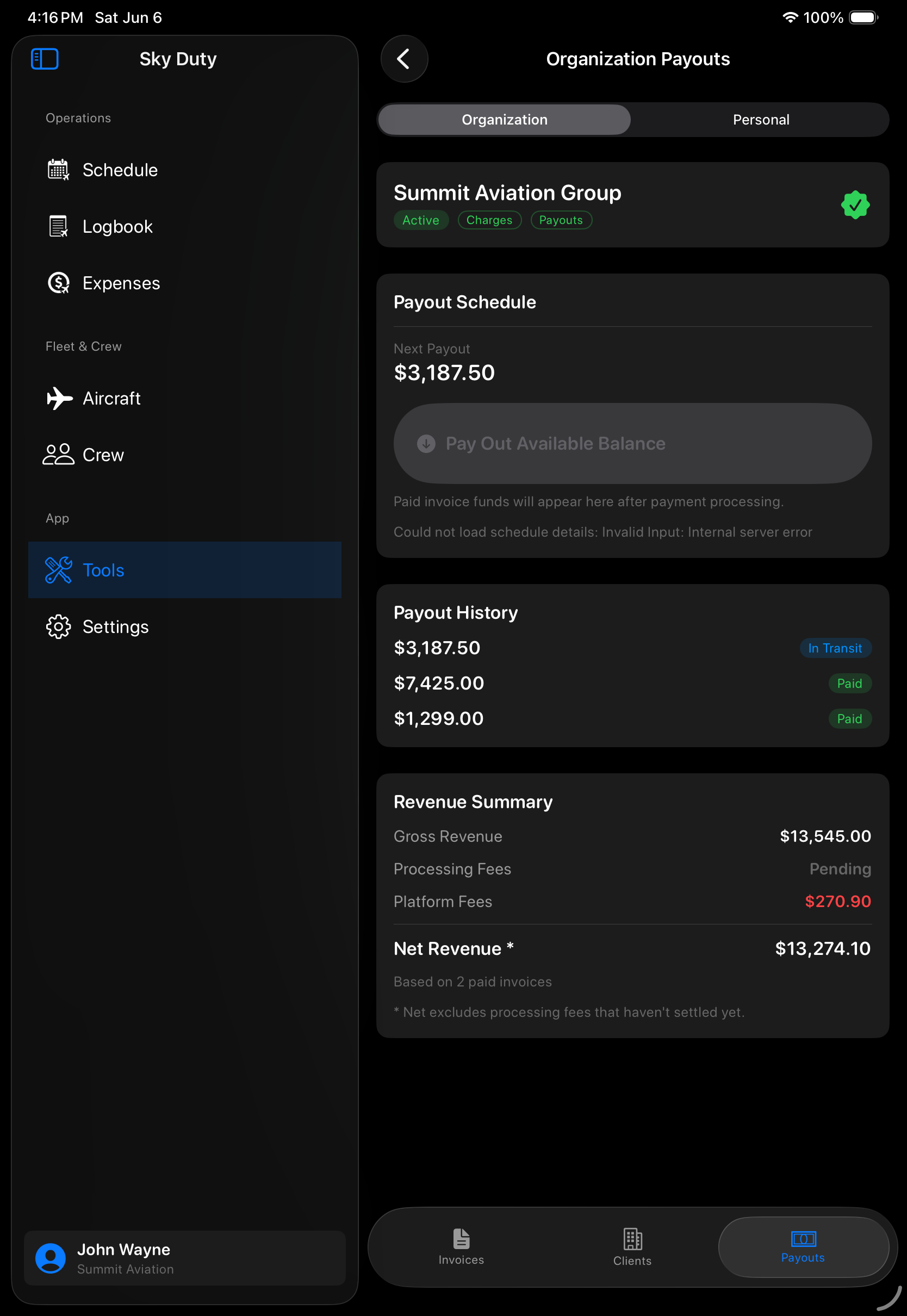Click the Aircraft airplane icon
The width and height of the screenshot is (907, 1316).
click(59, 398)
